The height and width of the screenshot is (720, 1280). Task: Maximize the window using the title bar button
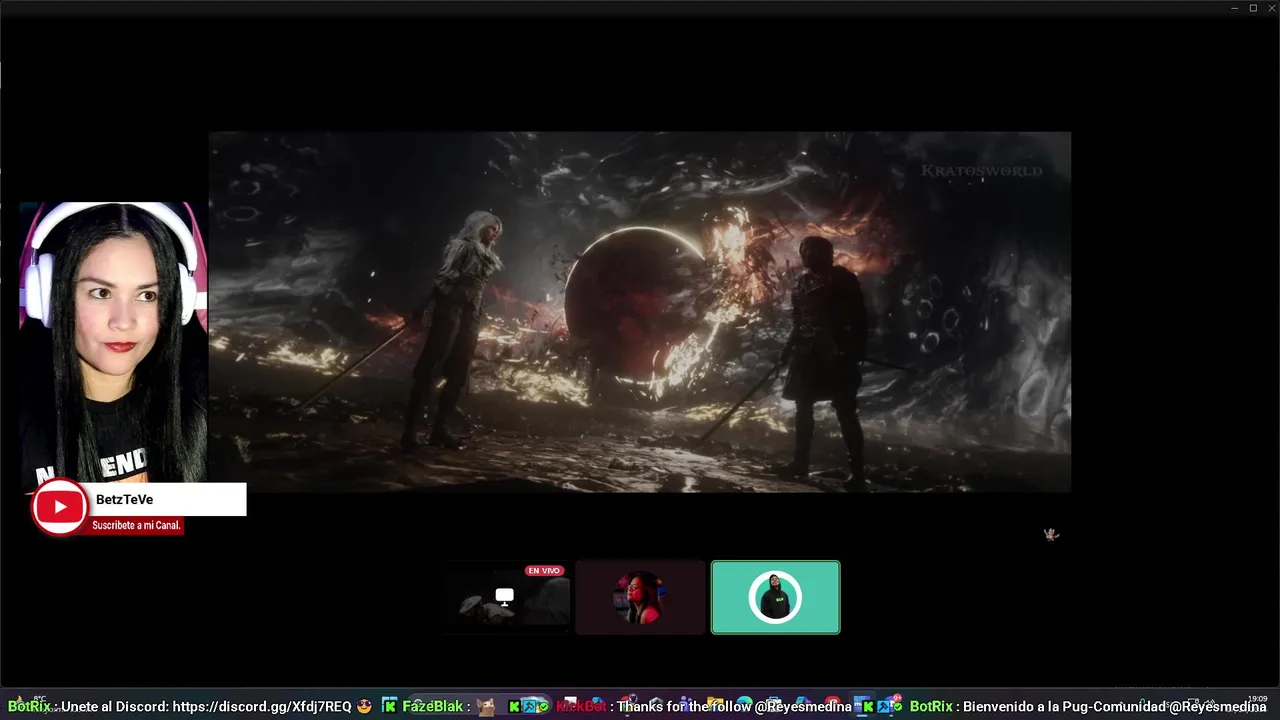pos(1253,8)
